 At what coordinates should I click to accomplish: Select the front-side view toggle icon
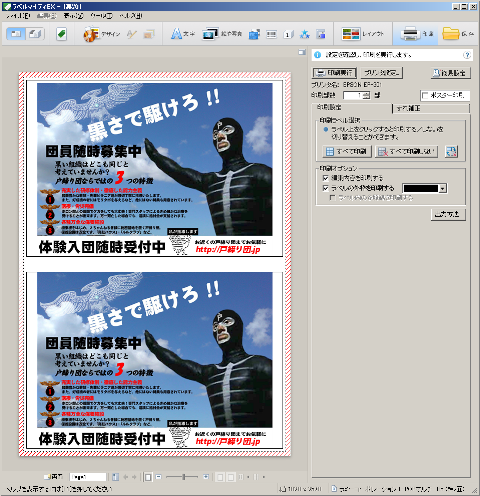16,34
